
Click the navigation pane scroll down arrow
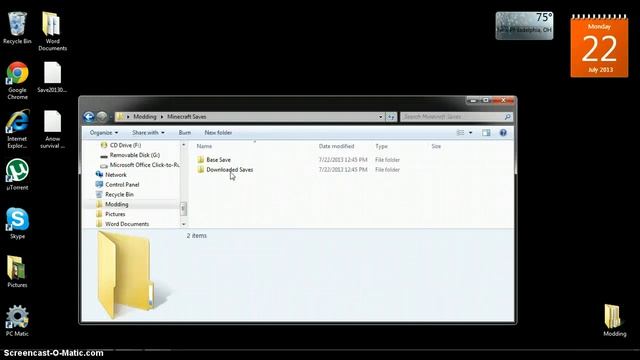(183, 224)
